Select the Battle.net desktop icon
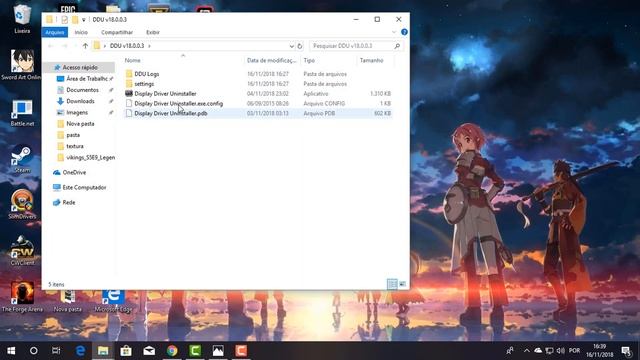Viewport: 640px width, 360px height. (22, 113)
